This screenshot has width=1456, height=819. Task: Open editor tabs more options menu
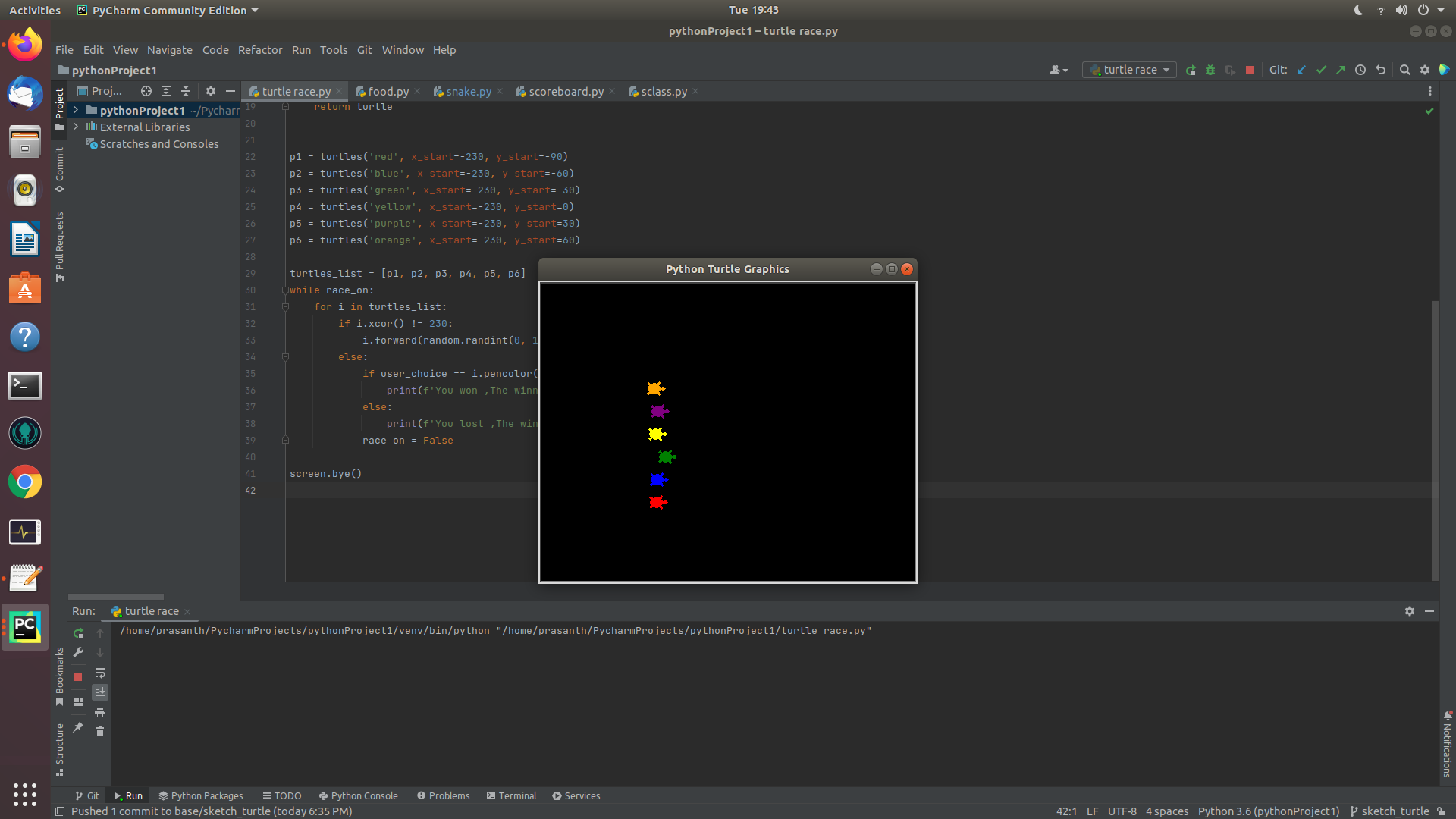pyautogui.click(x=1430, y=91)
